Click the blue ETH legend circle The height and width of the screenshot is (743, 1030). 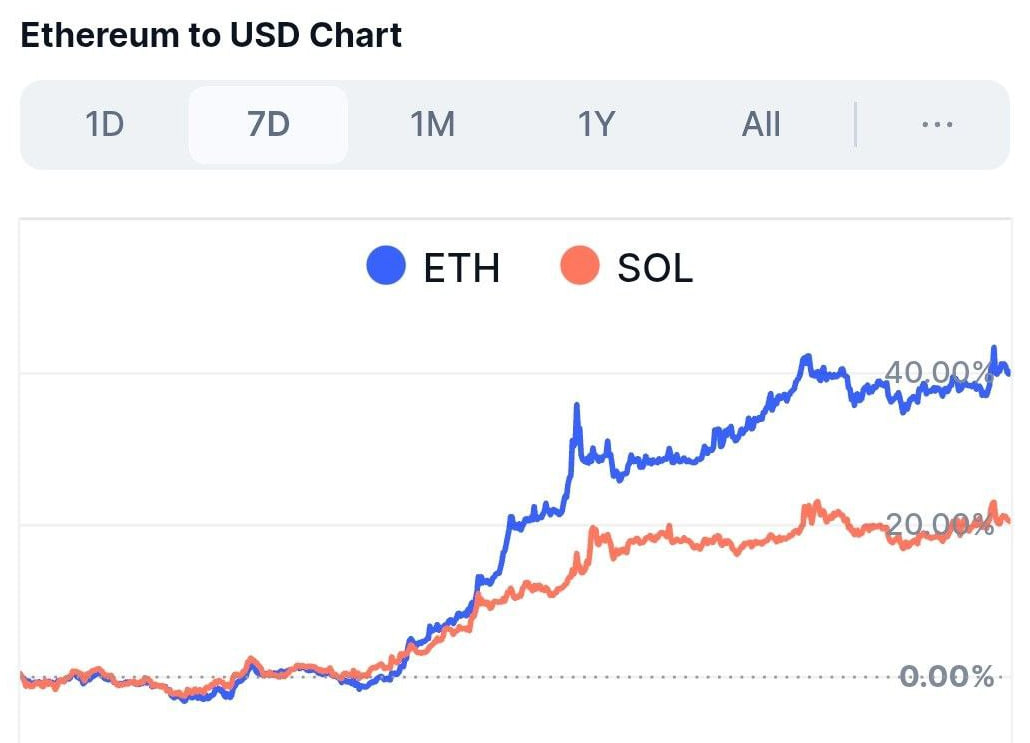(x=386, y=265)
